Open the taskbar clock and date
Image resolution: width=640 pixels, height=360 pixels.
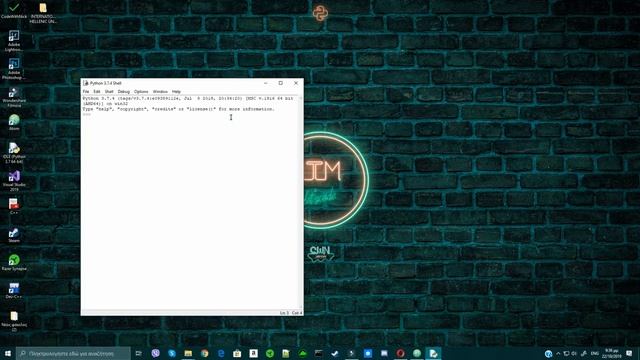point(611,353)
